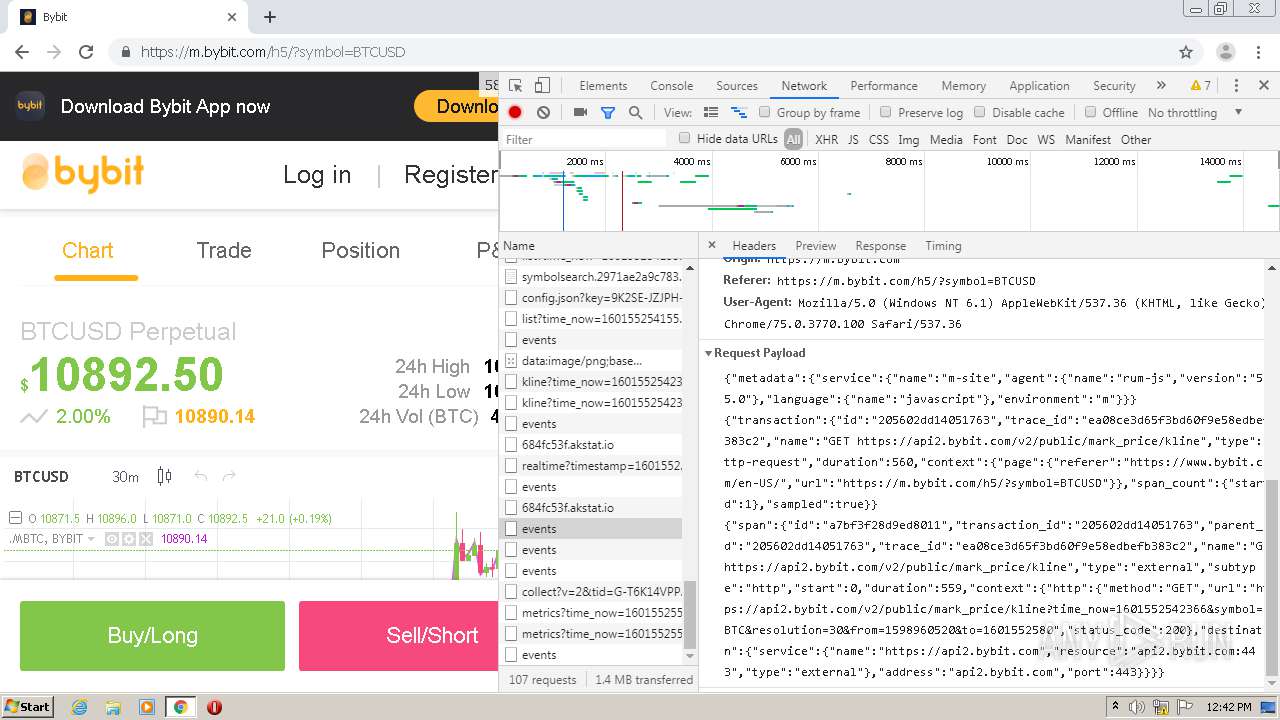This screenshot has height=720, width=1280.
Task: Click the candlestick chart style icon
Action: click(164, 477)
